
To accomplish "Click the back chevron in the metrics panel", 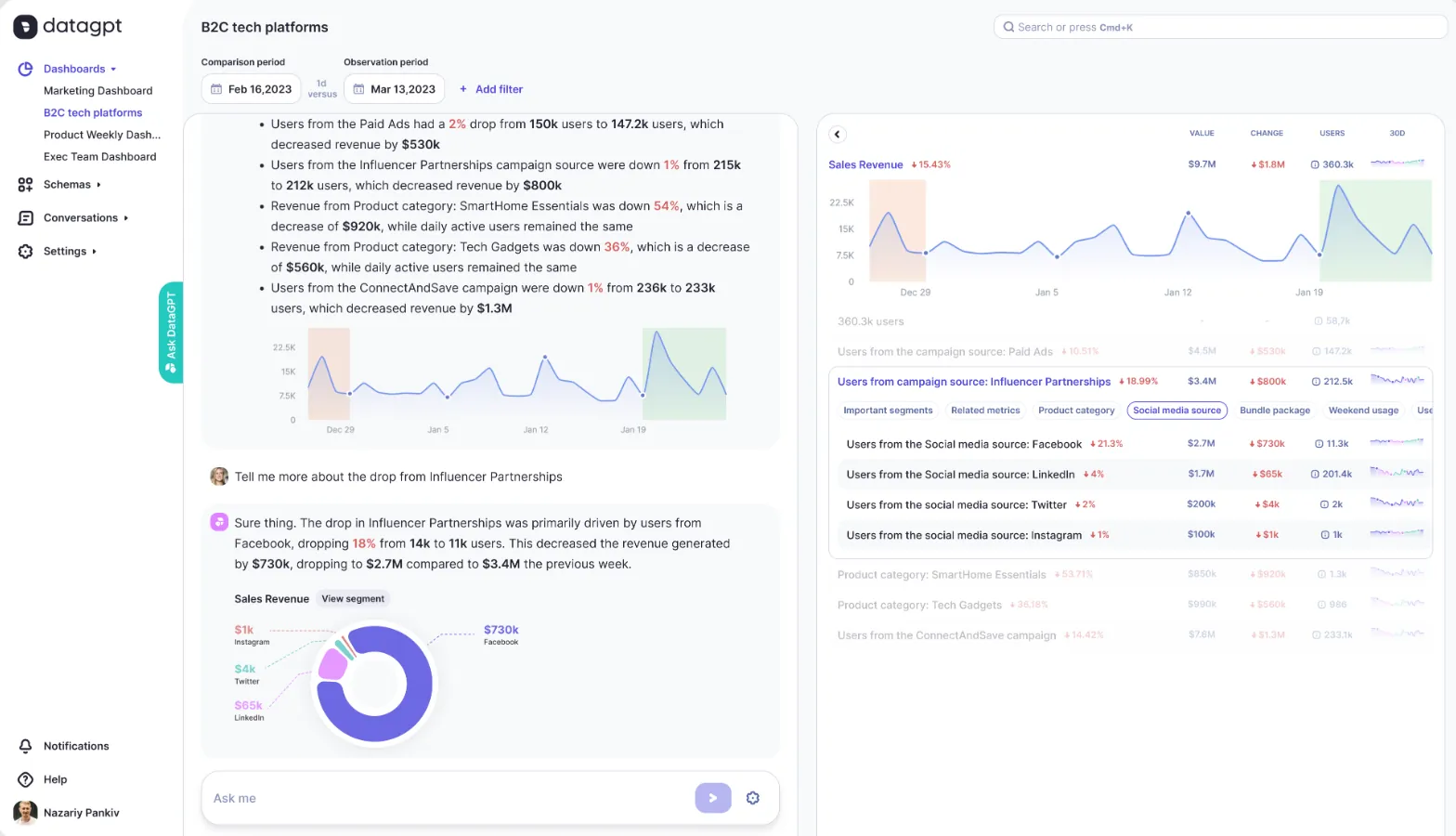I will point(837,134).
